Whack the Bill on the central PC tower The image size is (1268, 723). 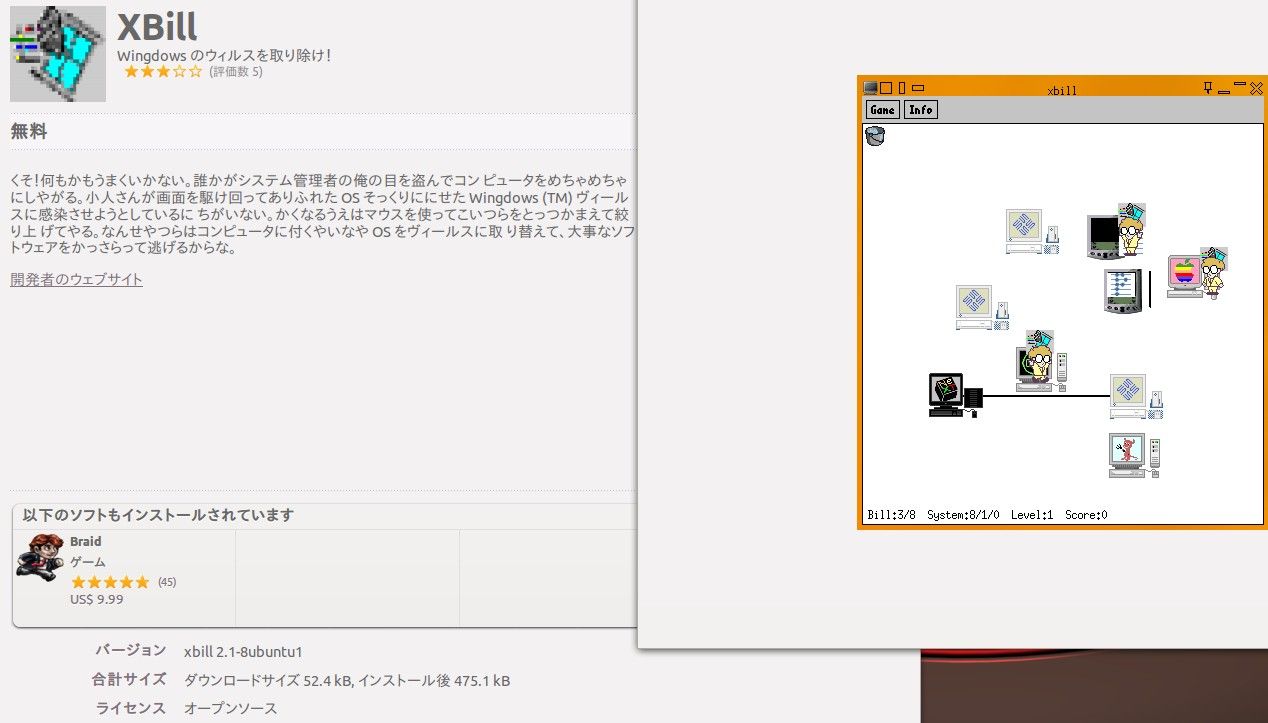1040,355
